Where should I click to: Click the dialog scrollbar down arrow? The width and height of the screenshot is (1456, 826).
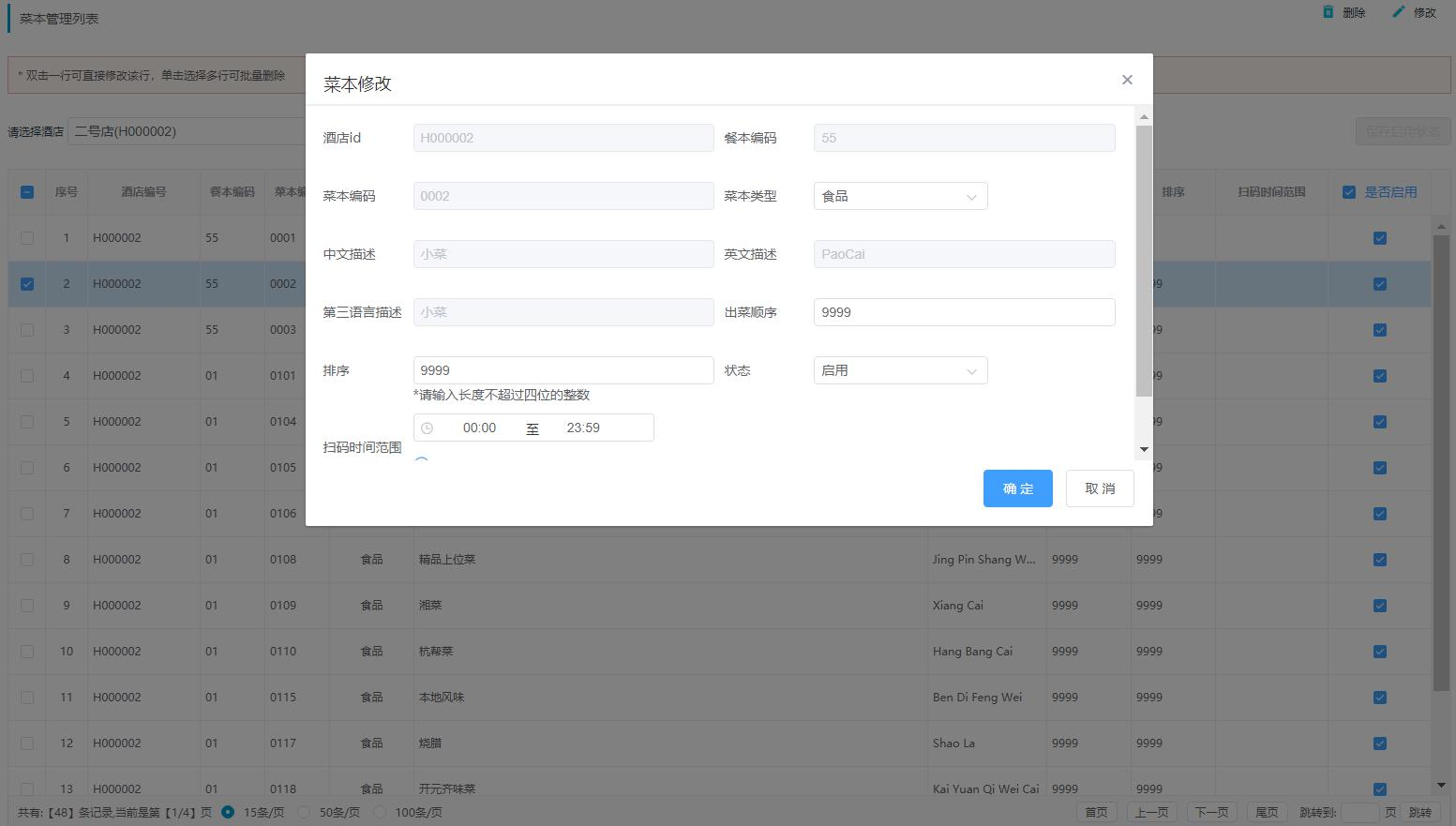pyautogui.click(x=1144, y=450)
